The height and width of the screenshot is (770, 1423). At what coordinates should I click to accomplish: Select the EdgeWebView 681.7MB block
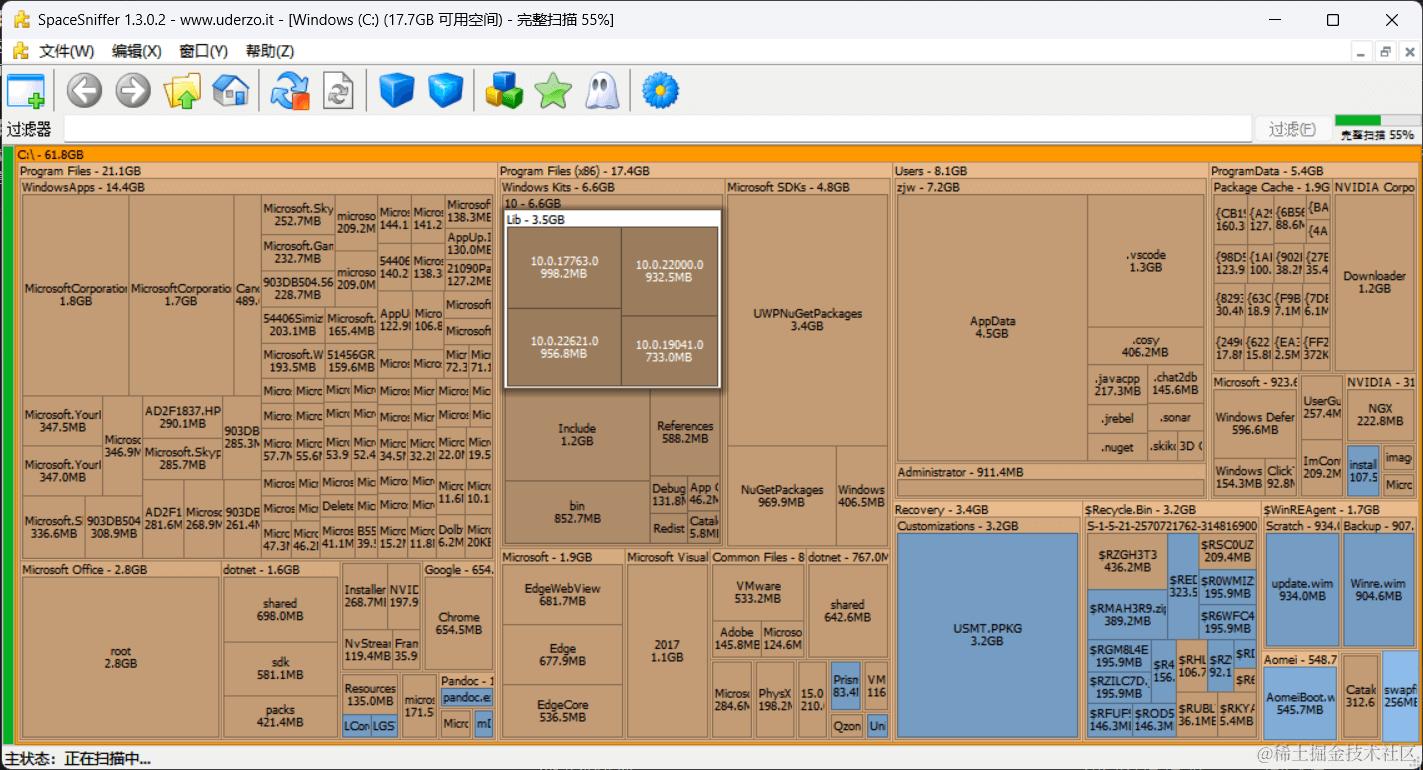[x=562, y=595]
